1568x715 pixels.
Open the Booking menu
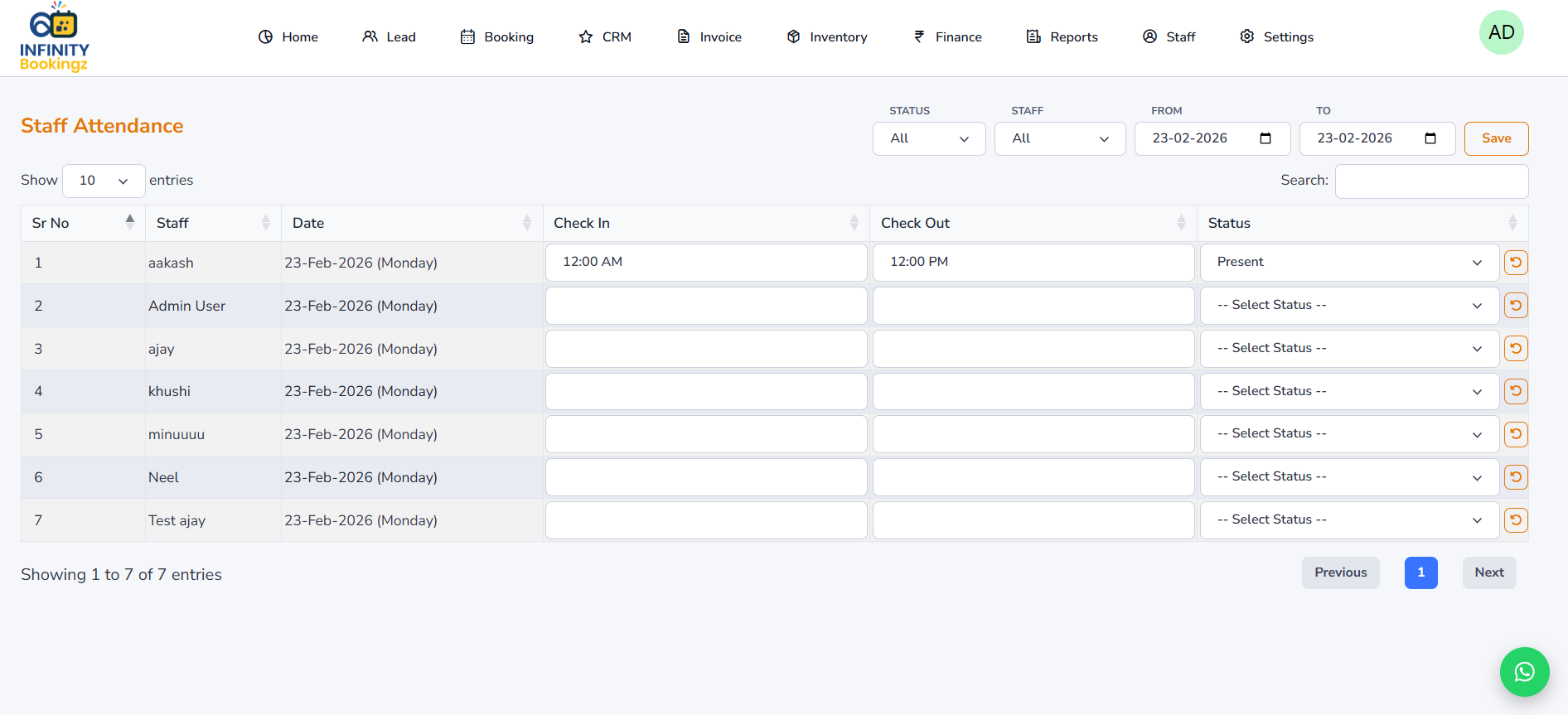(497, 37)
